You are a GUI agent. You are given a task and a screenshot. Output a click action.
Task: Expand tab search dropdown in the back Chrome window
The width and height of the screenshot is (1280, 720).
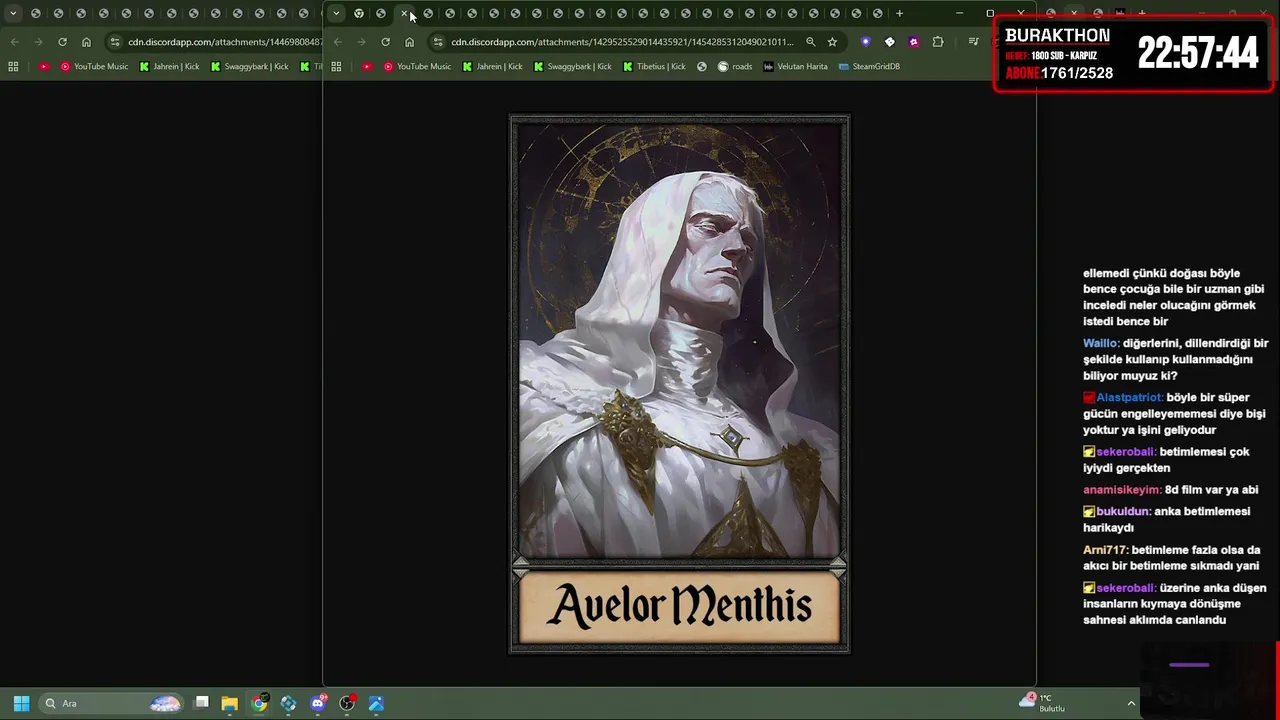(x=13, y=13)
